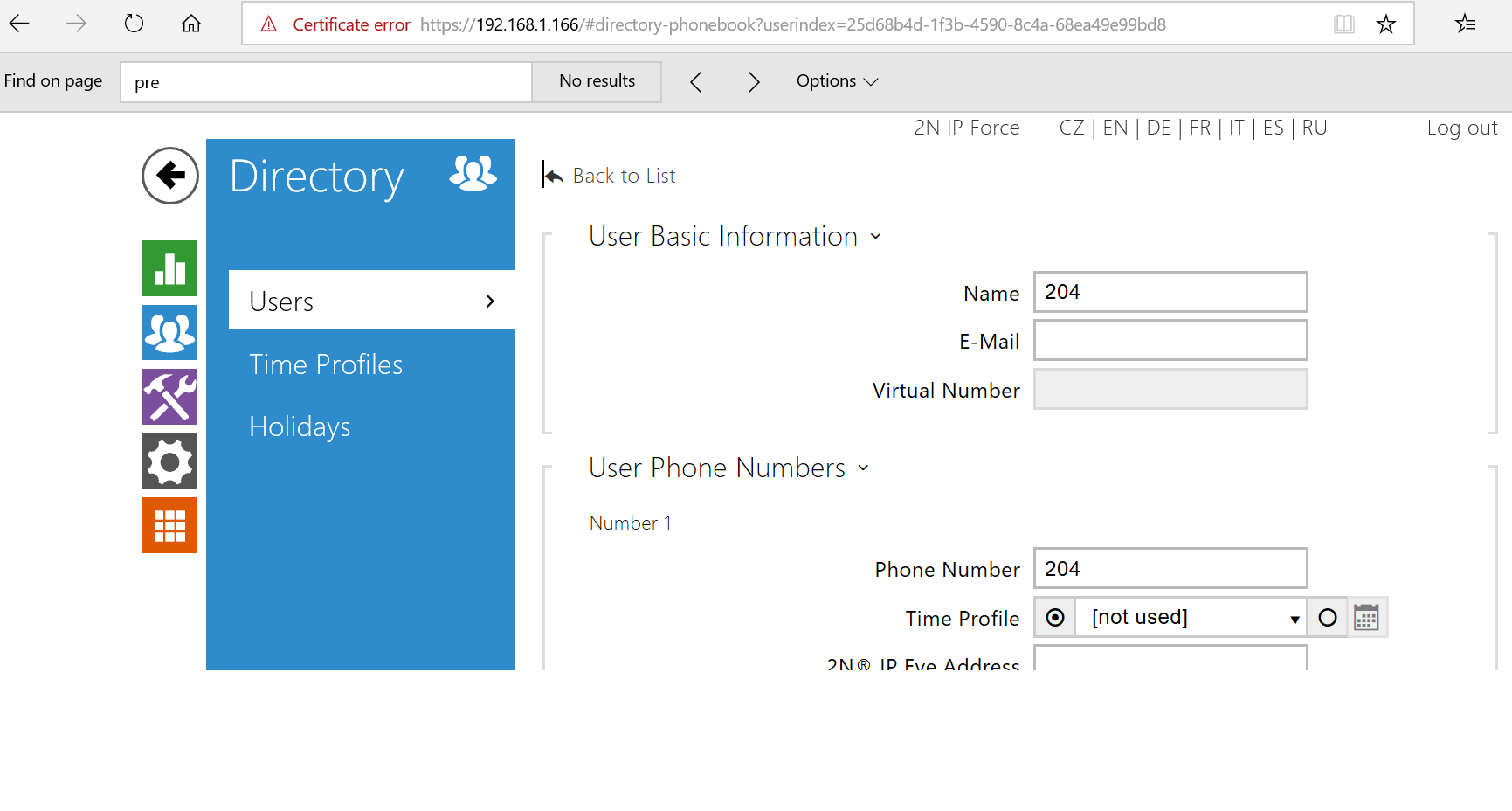Open the purple Hardware tools icon

169,397
